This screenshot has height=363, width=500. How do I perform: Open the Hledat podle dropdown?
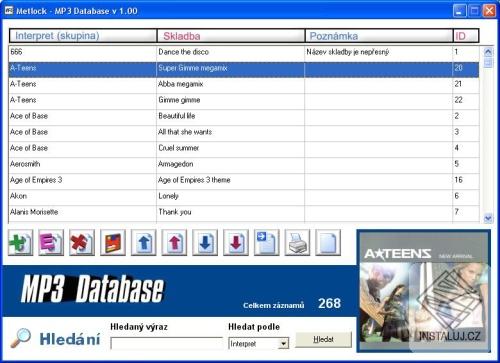coord(284,343)
